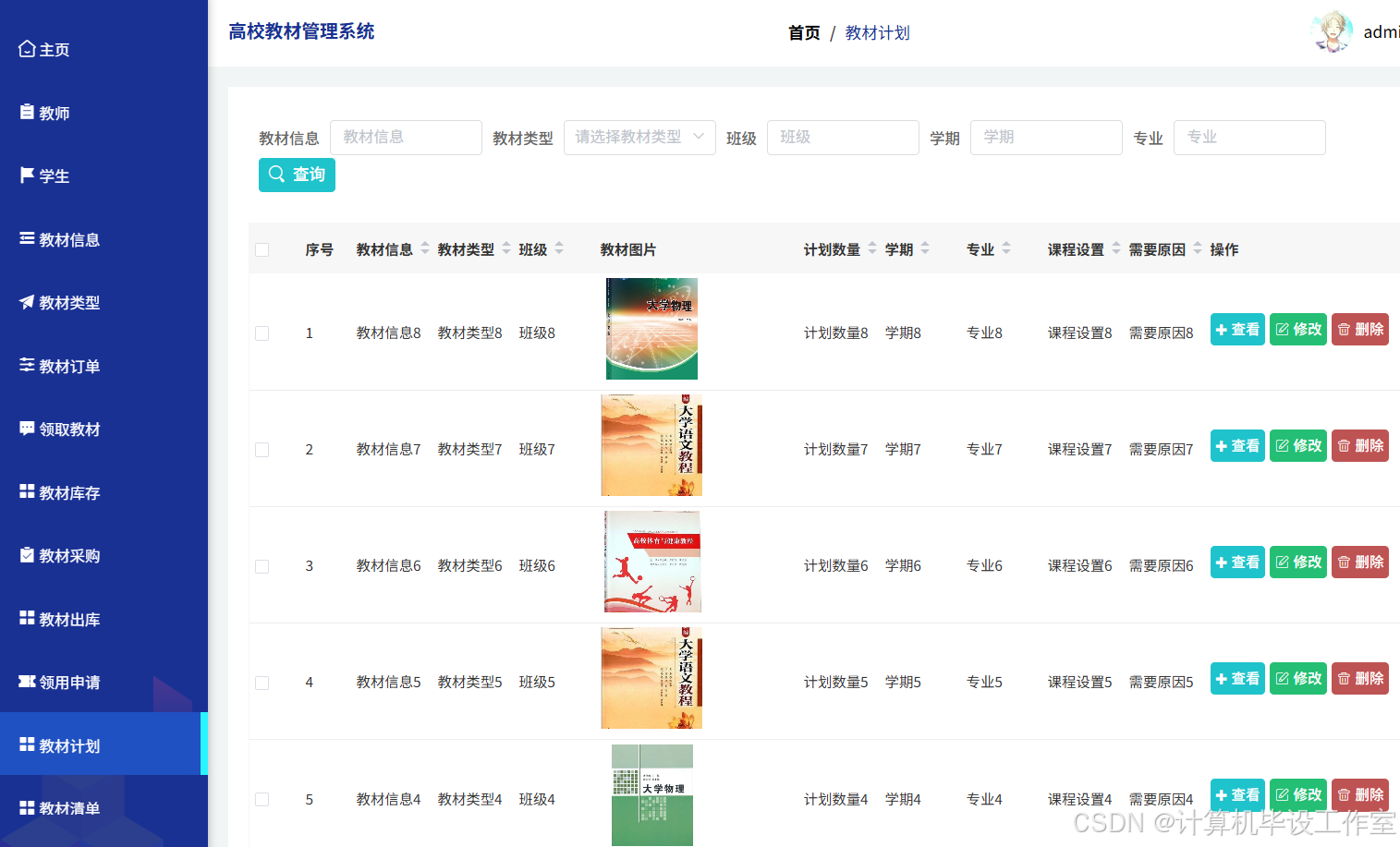
Task: Focus the 学期 filter input
Action: [x=1046, y=138]
